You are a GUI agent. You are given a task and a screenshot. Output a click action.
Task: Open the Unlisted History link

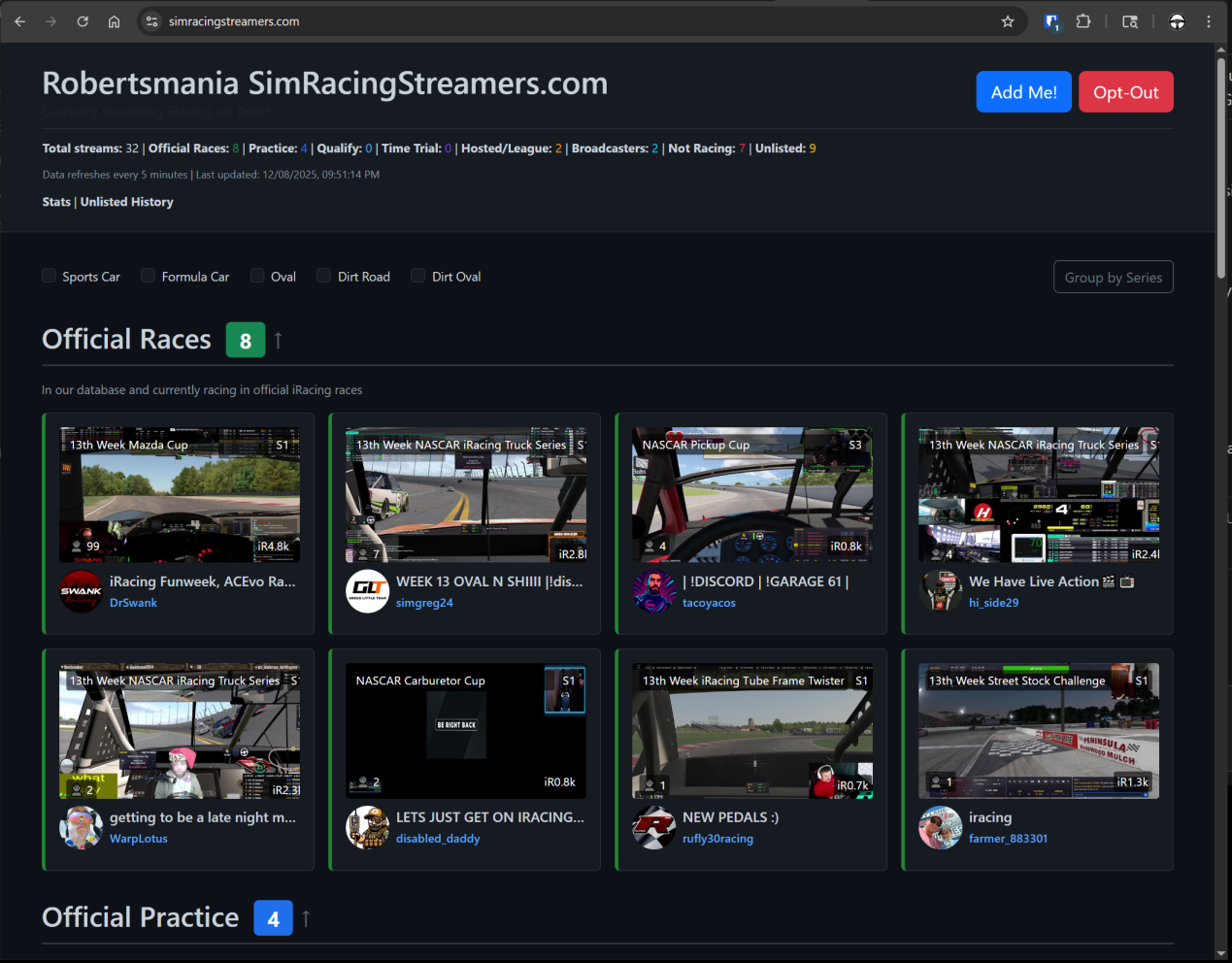[127, 202]
